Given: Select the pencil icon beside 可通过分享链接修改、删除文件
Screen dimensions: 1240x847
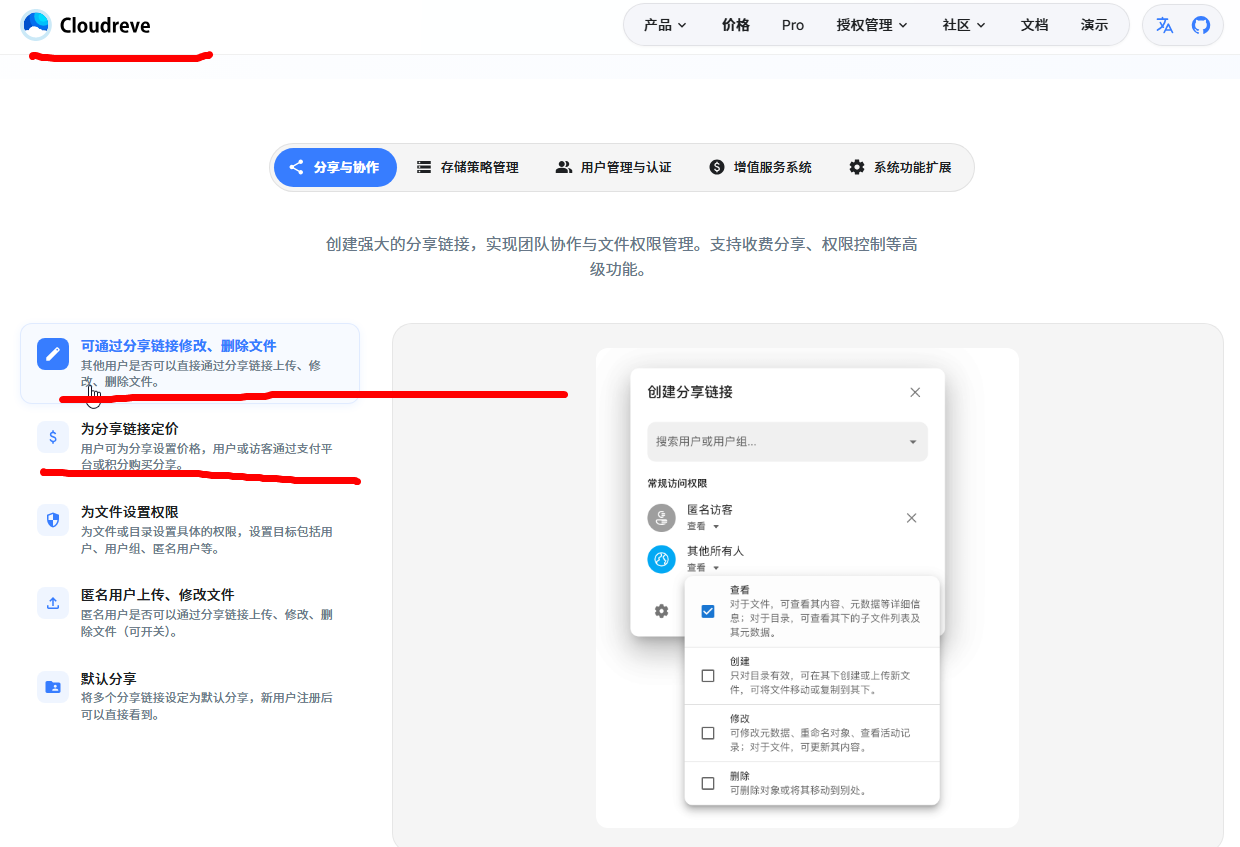Looking at the screenshot, I should pos(52,353).
